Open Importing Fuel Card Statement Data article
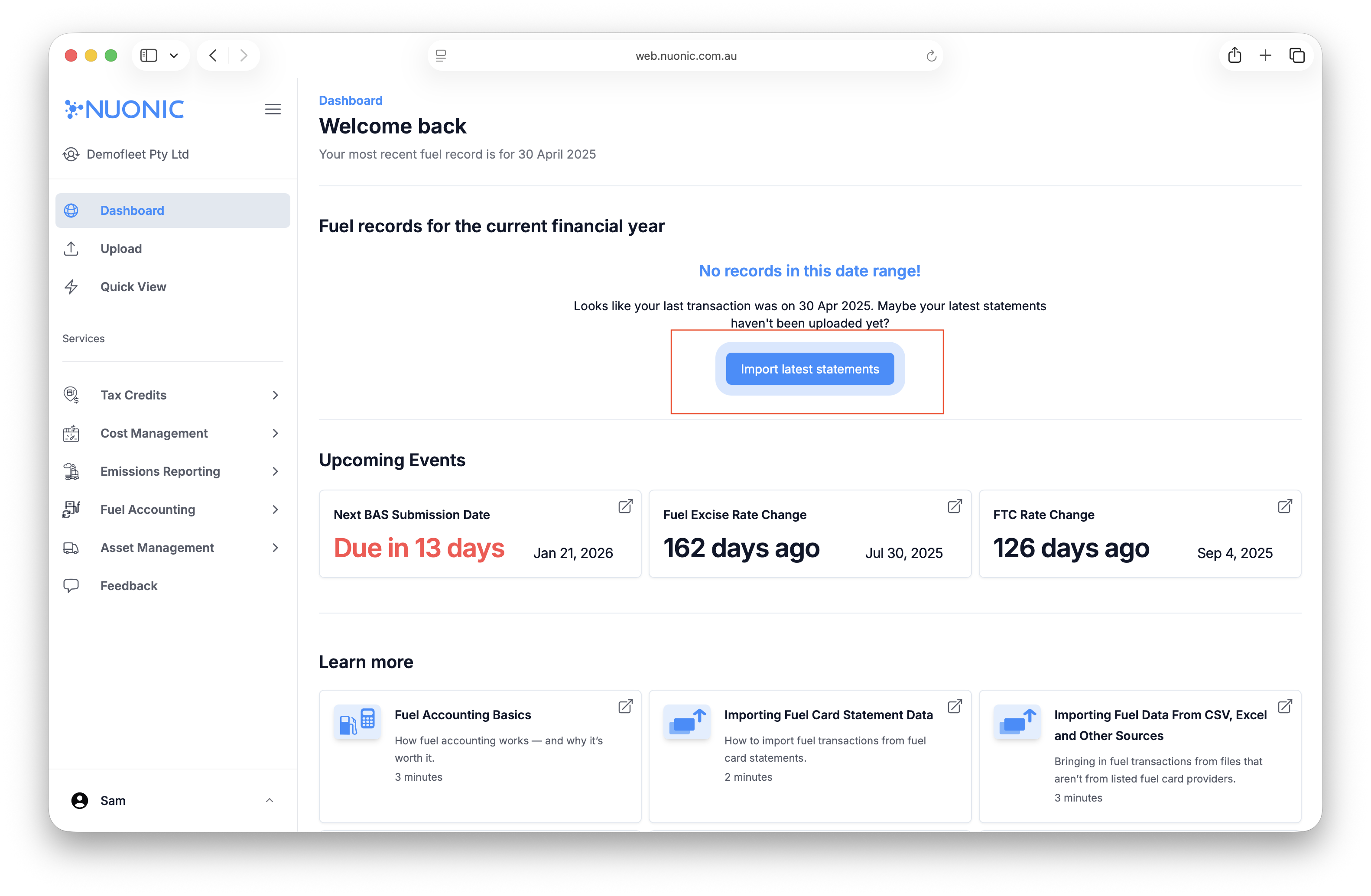Image resolution: width=1371 pixels, height=896 pixels. (x=828, y=714)
